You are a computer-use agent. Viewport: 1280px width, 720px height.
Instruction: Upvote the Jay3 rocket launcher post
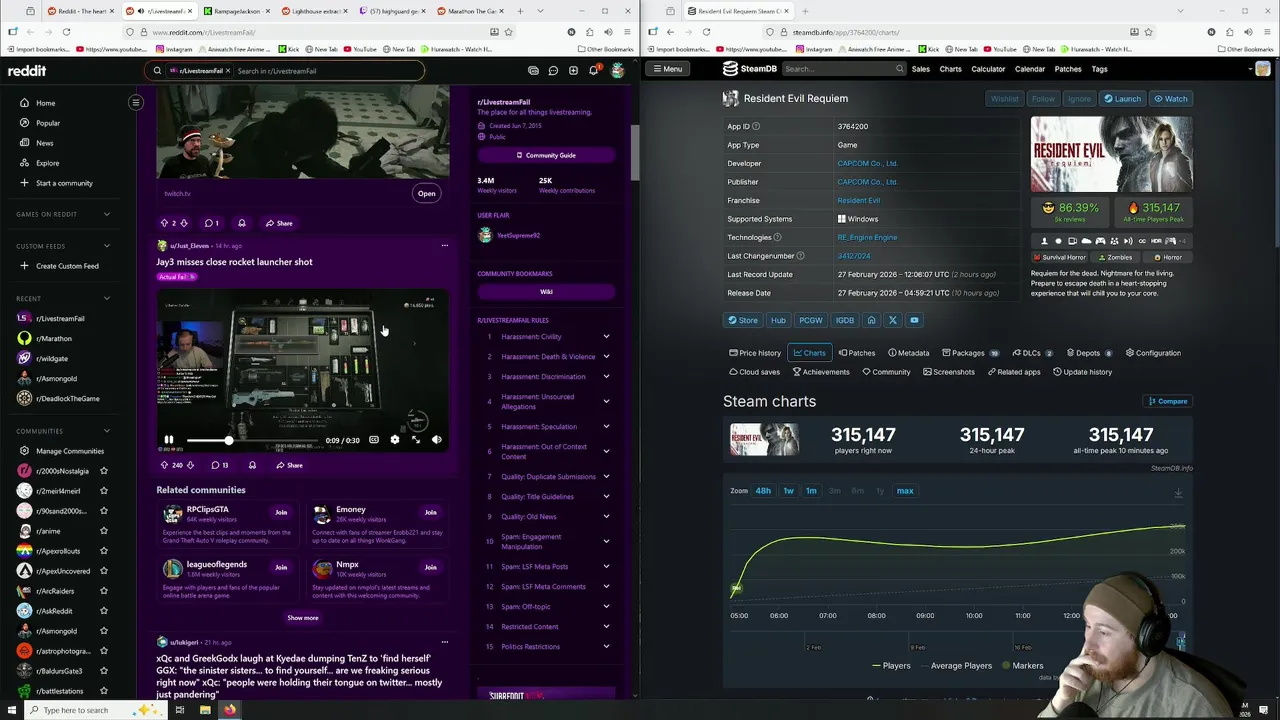point(164,465)
